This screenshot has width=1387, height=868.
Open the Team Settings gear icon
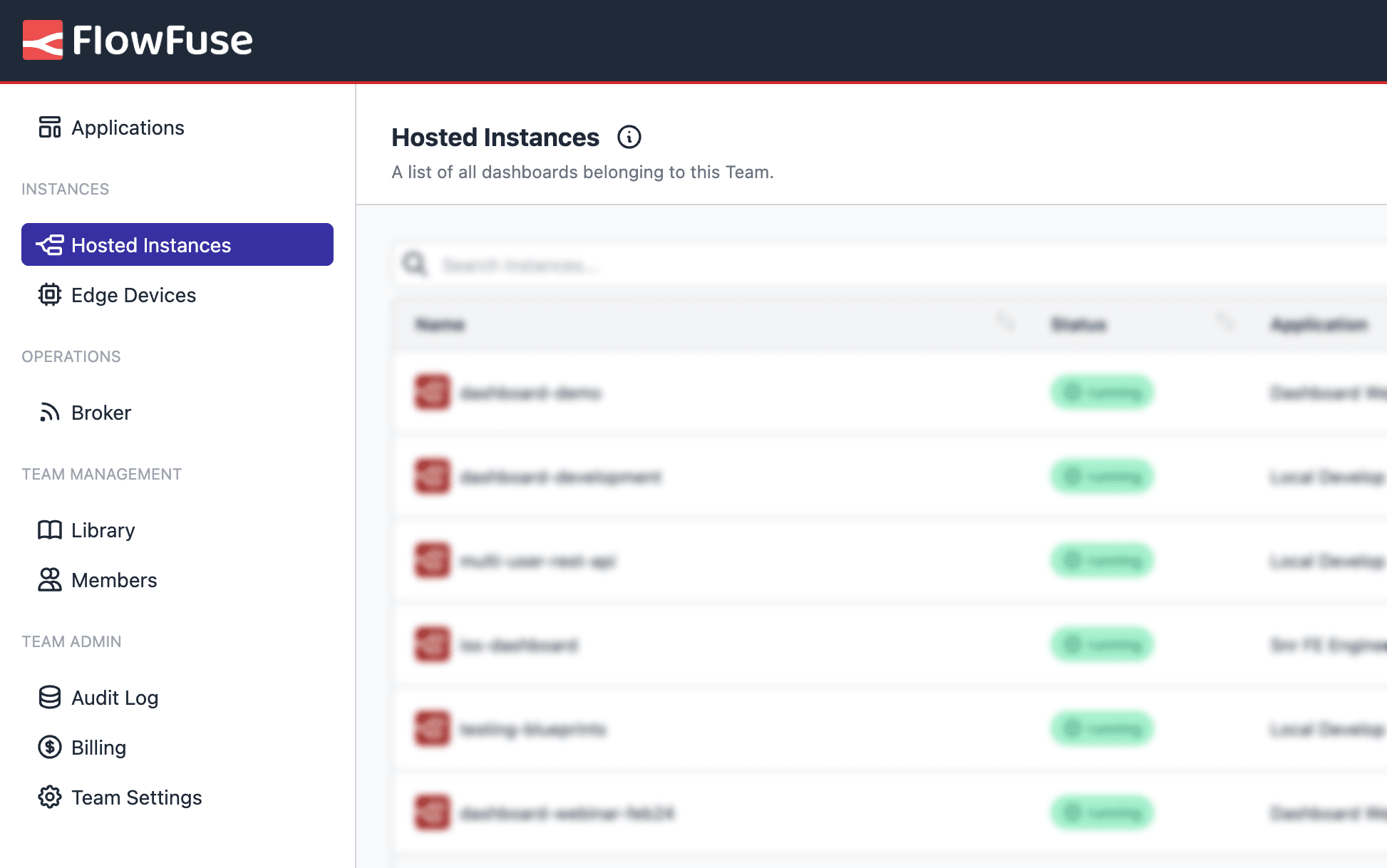pyautogui.click(x=48, y=797)
